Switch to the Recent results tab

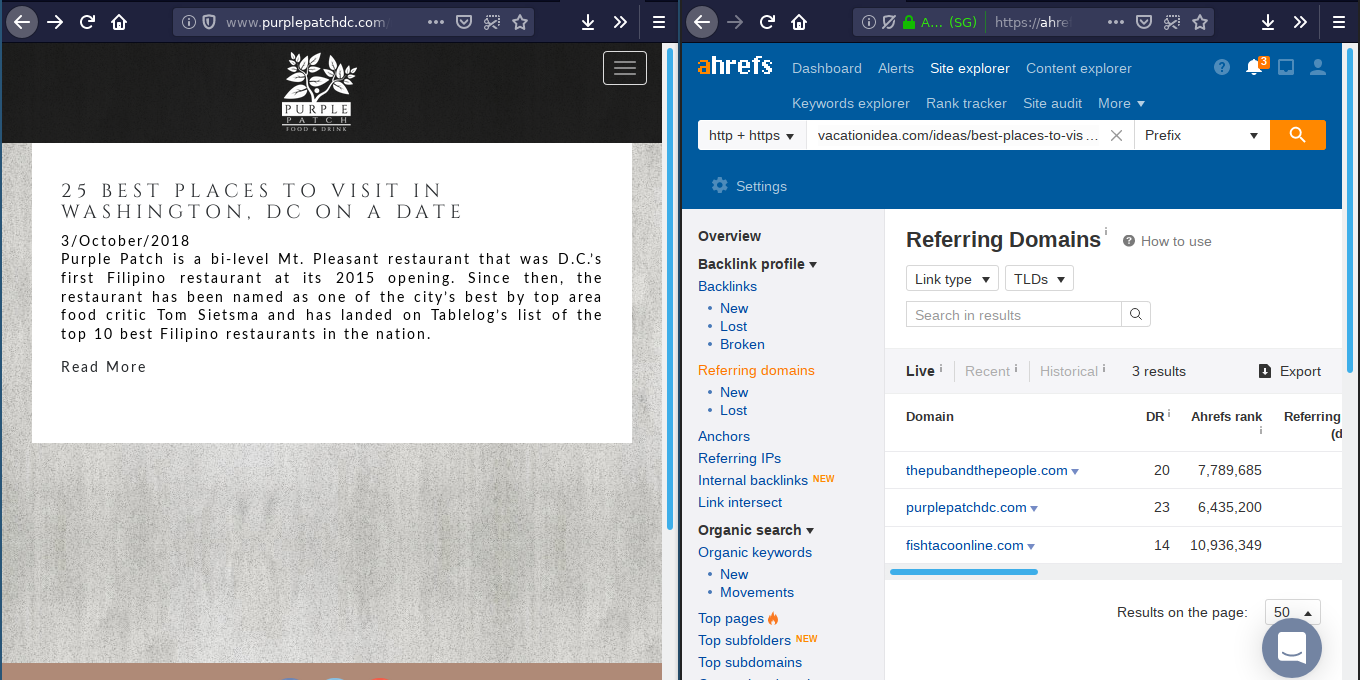coord(988,371)
